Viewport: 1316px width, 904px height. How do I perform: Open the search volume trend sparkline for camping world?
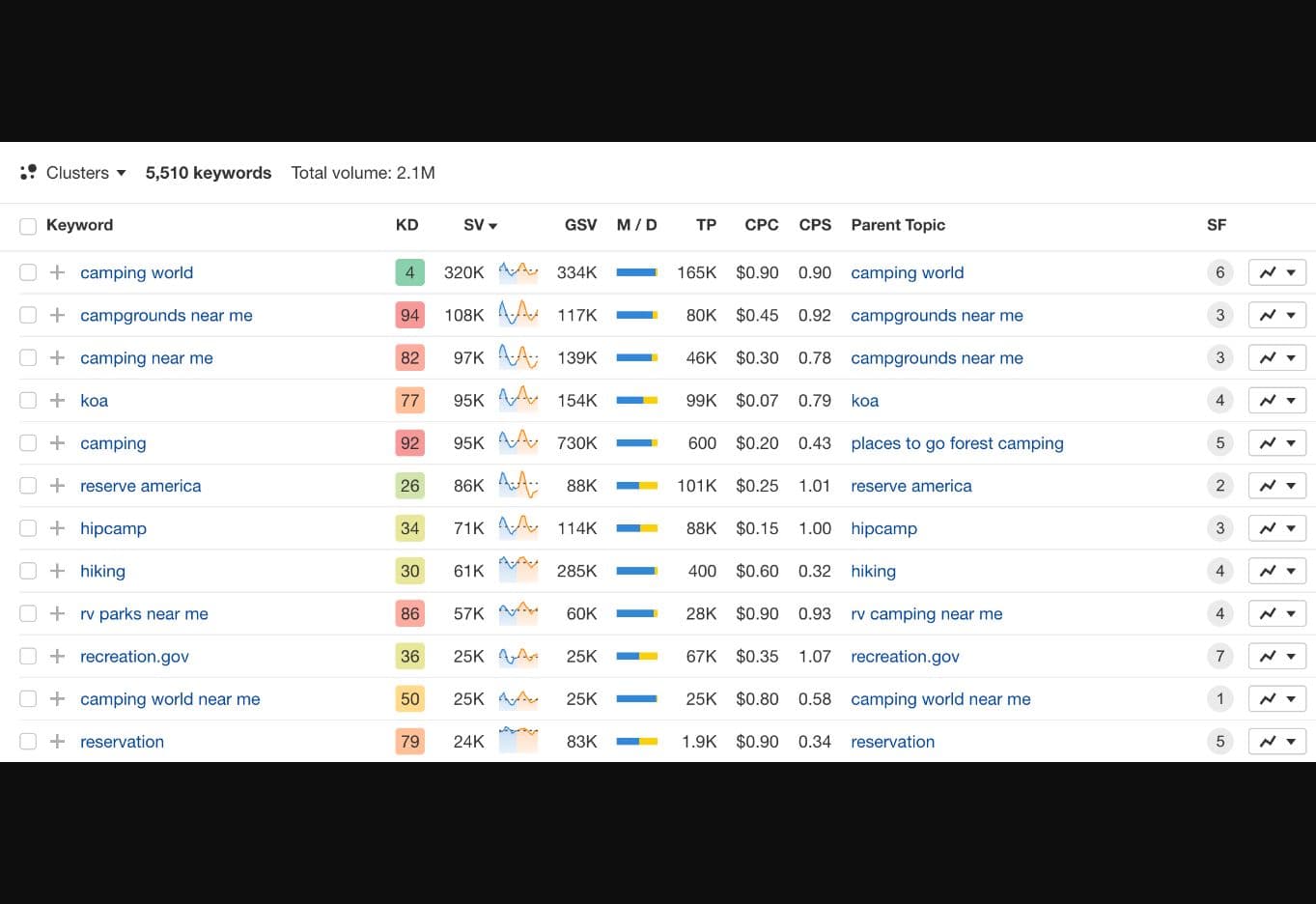coord(518,272)
